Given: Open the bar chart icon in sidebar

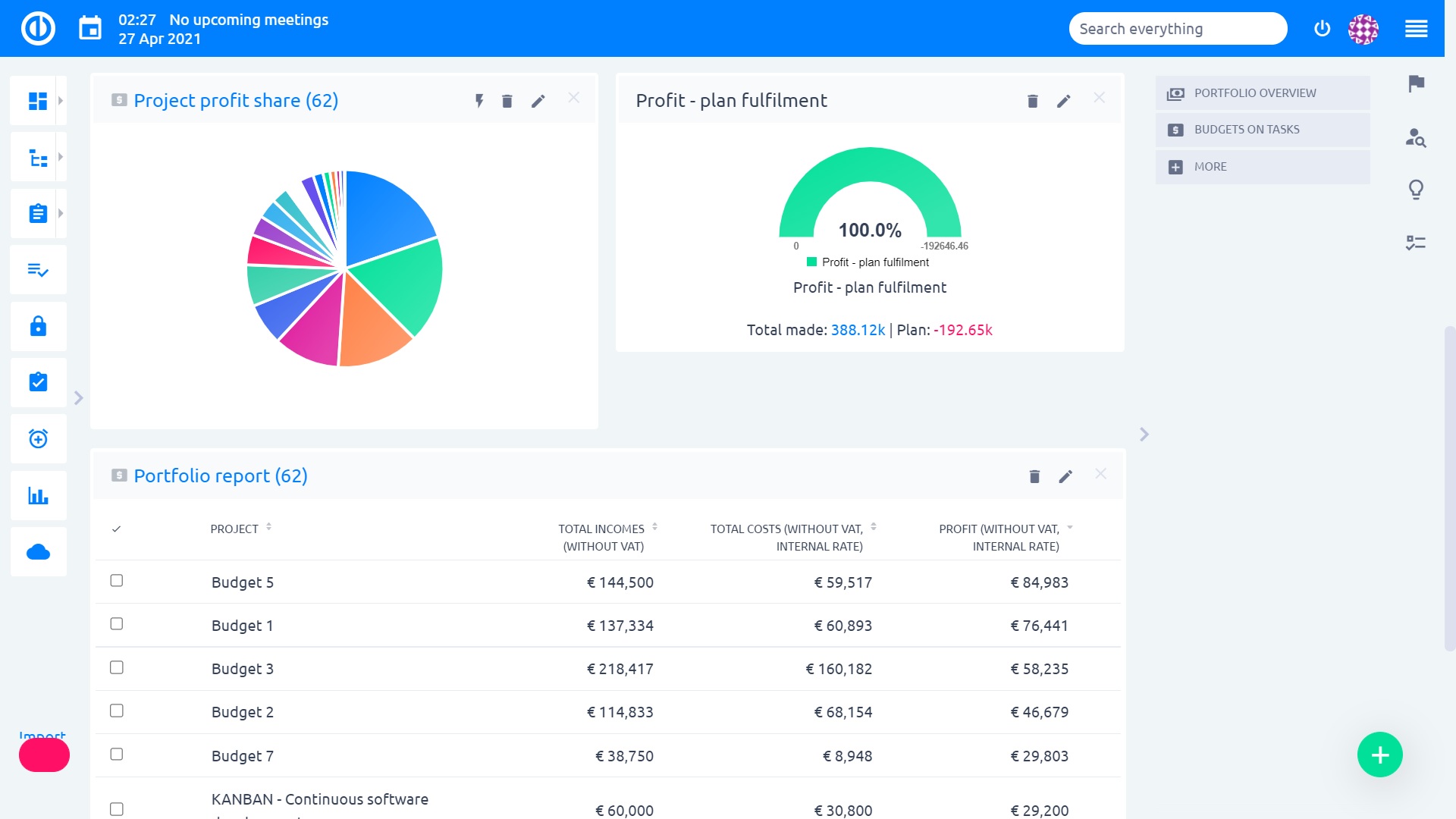Looking at the screenshot, I should [x=38, y=496].
